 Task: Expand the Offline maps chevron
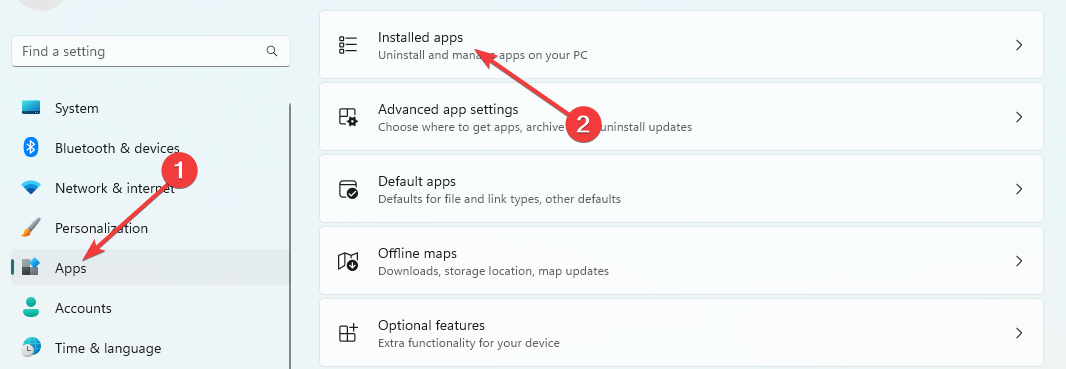click(1019, 261)
